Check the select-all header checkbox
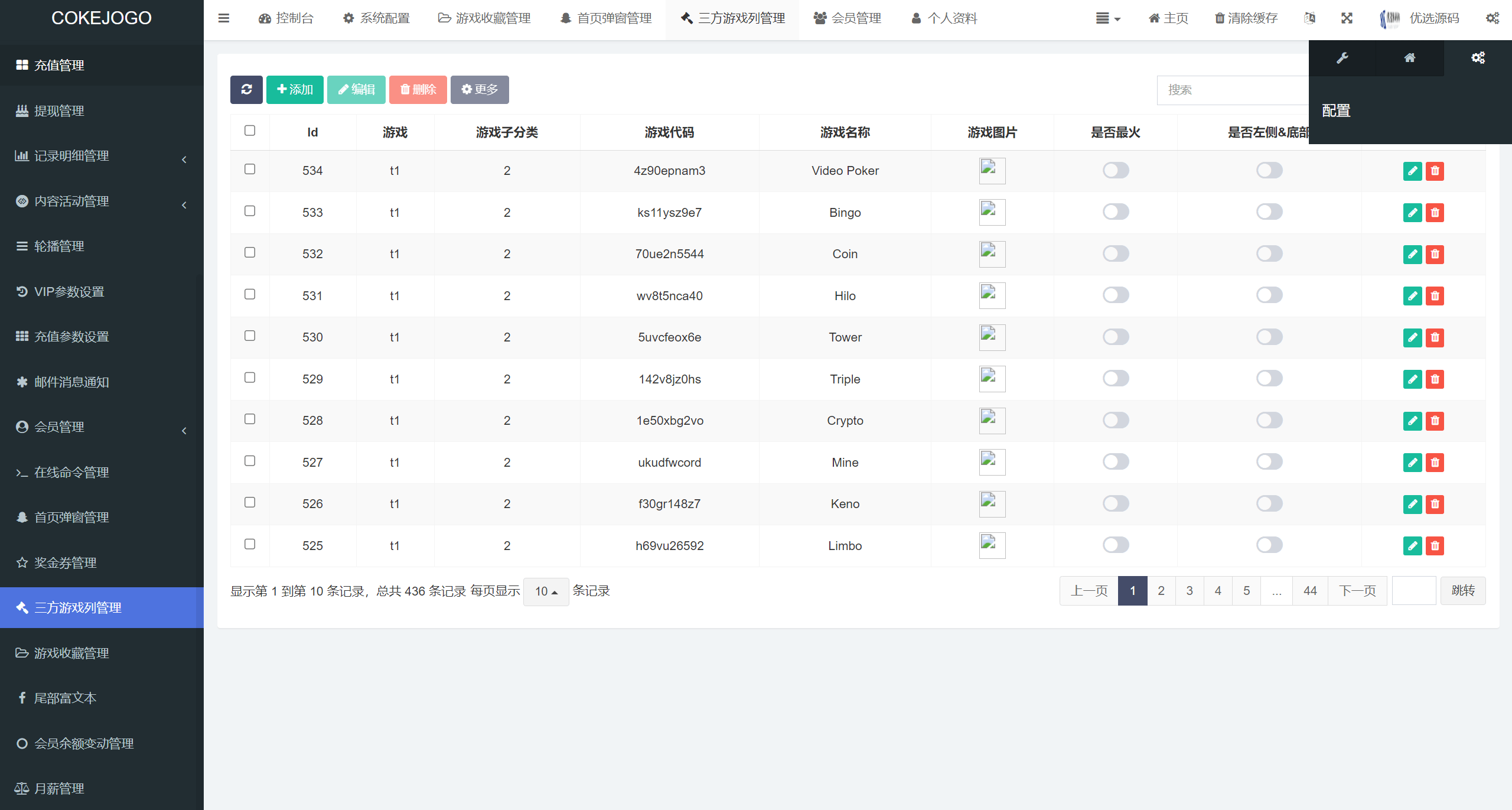The image size is (1512, 810). coord(250,131)
